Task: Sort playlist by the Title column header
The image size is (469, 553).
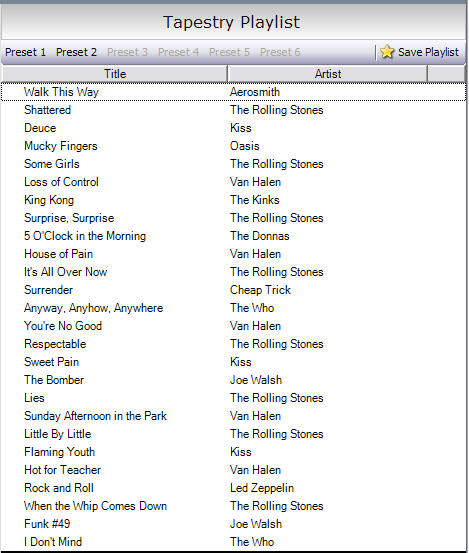Action: point(115,74)
